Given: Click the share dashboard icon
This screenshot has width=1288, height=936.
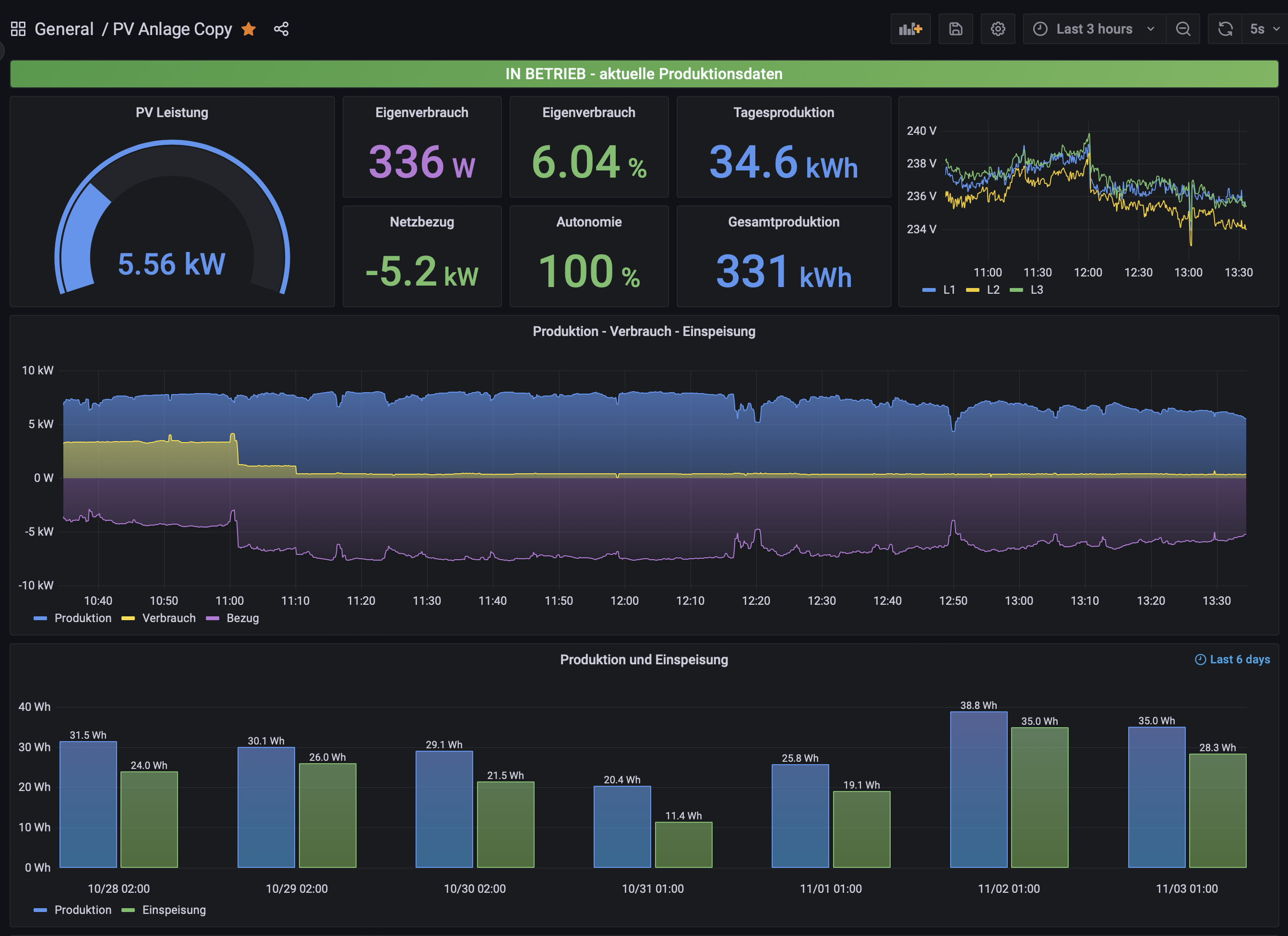Looking at the screenshot, I should point(281,29).
